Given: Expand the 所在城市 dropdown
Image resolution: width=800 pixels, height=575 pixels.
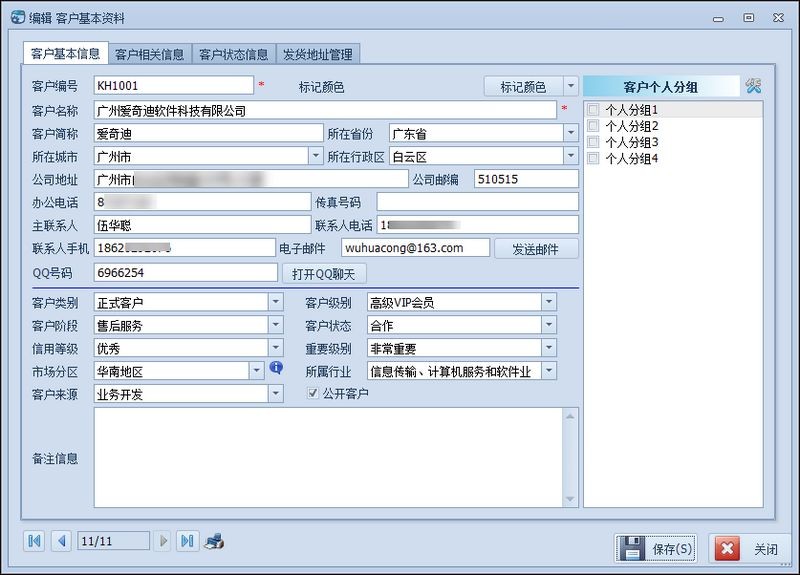Looking at the screenshot, I should coord(316,156).
